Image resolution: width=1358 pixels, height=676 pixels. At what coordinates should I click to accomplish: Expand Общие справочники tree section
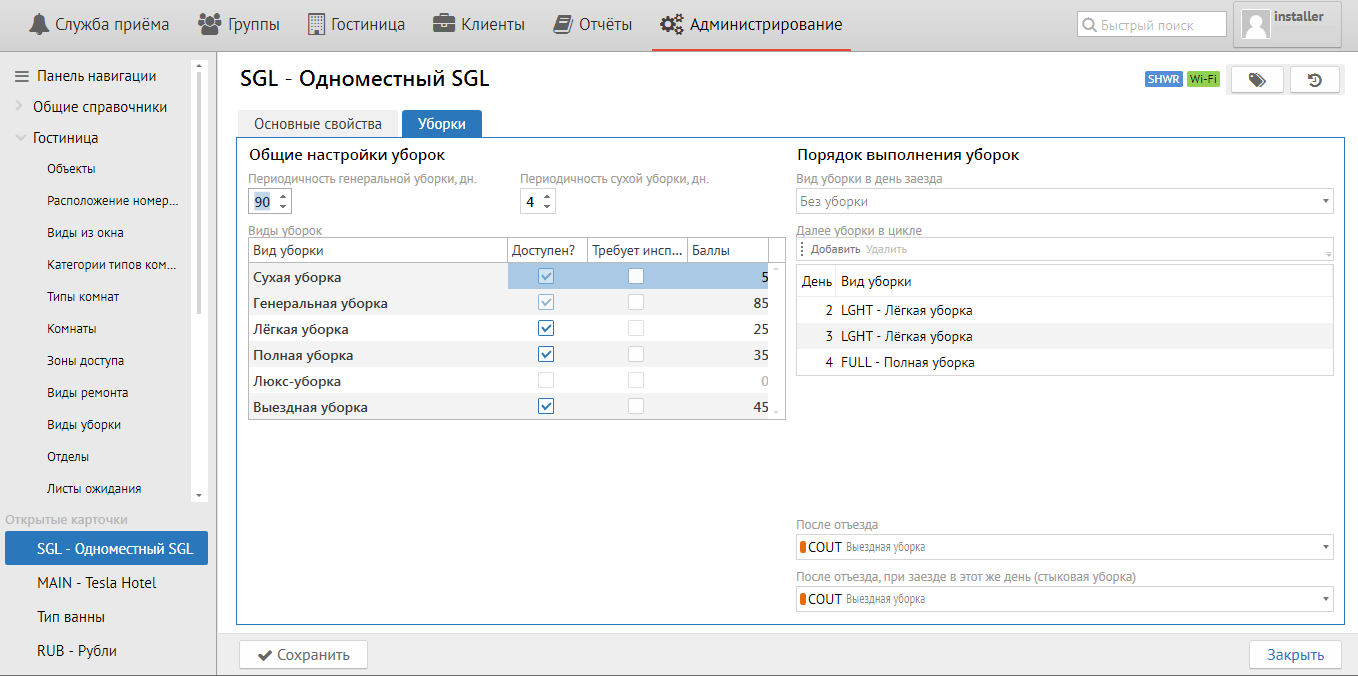click(x=20, y=107)
